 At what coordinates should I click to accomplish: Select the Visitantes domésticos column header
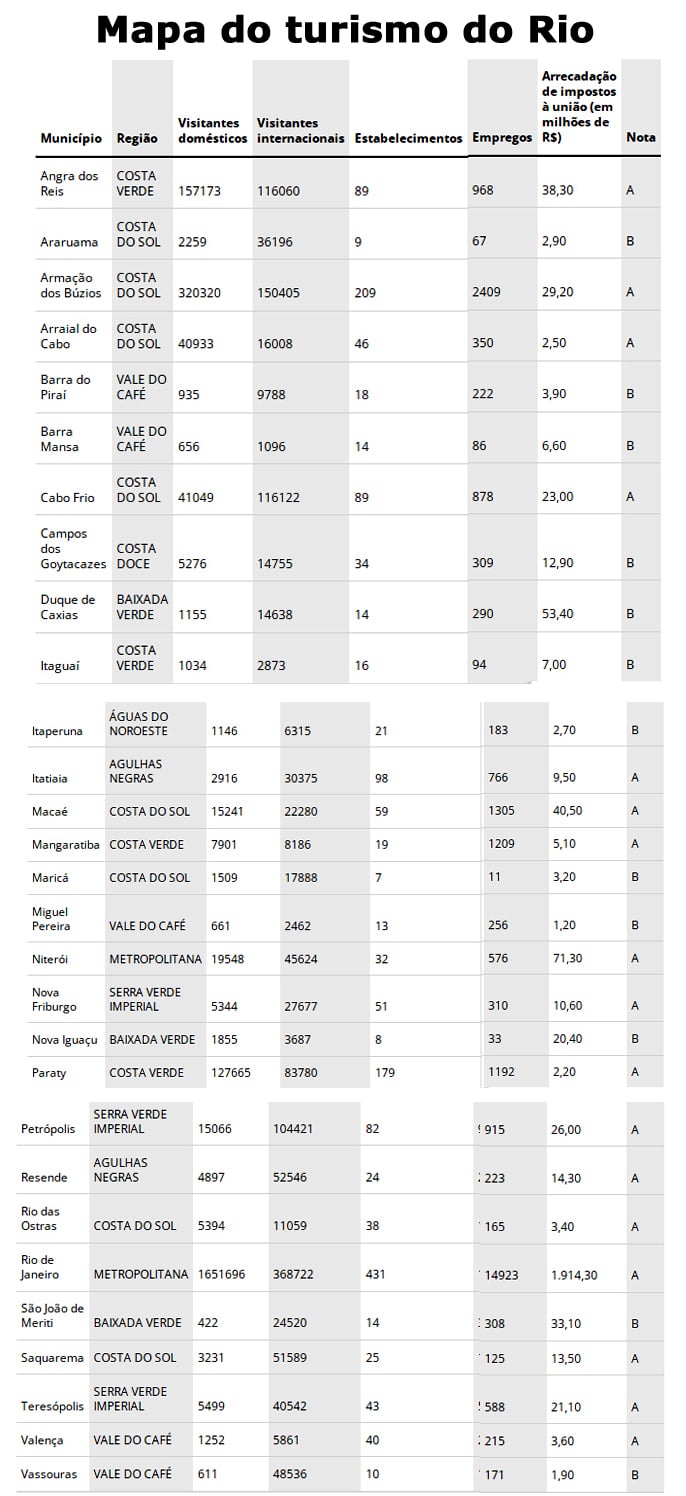click(212, 130)
